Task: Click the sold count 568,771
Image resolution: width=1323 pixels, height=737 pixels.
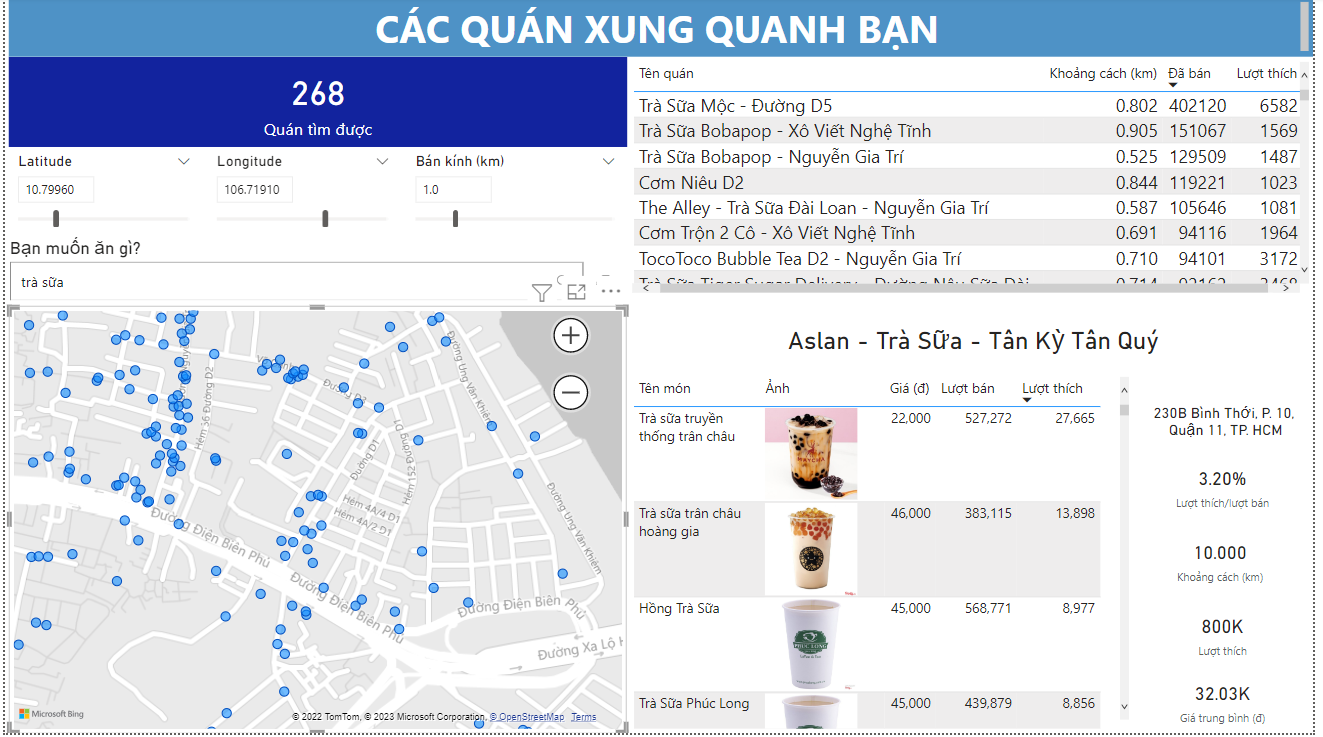Action: point(988,608)
